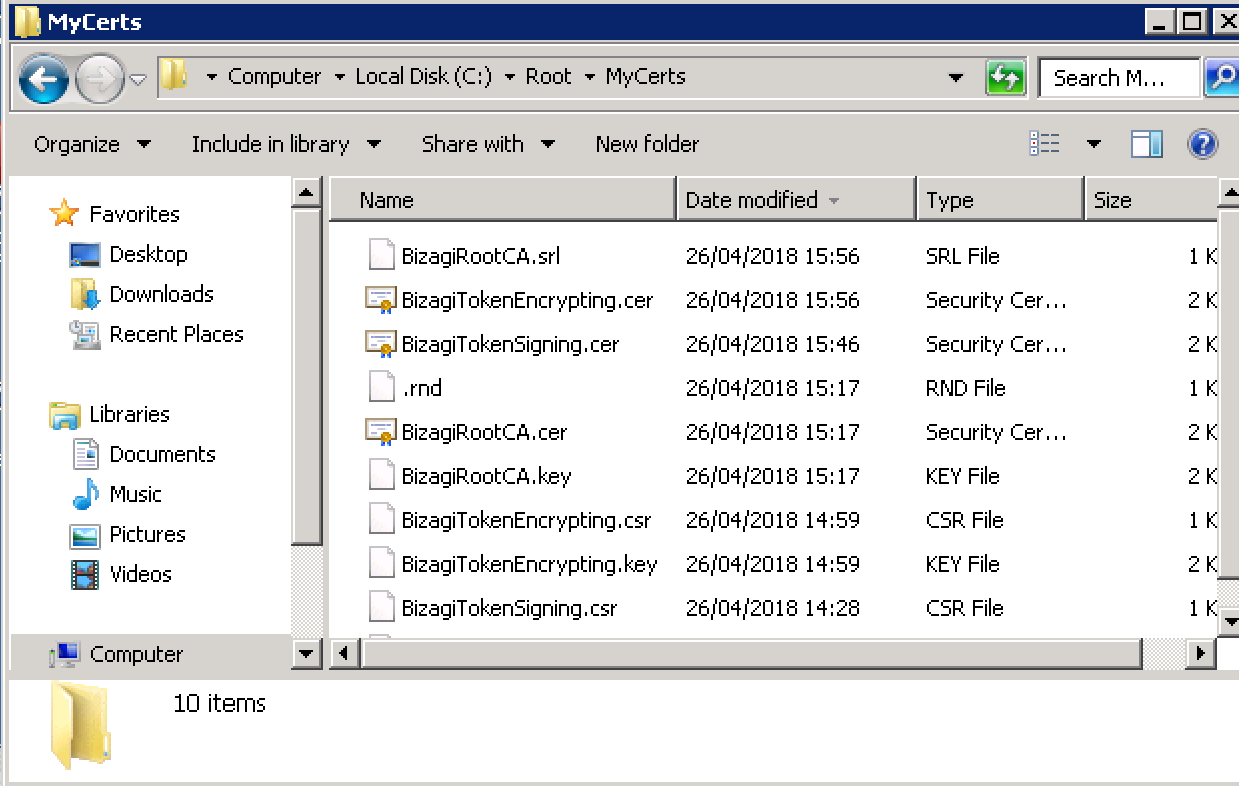Click the Documents library icon
This screenshot has height=786, width=1239.
point(86,454)
